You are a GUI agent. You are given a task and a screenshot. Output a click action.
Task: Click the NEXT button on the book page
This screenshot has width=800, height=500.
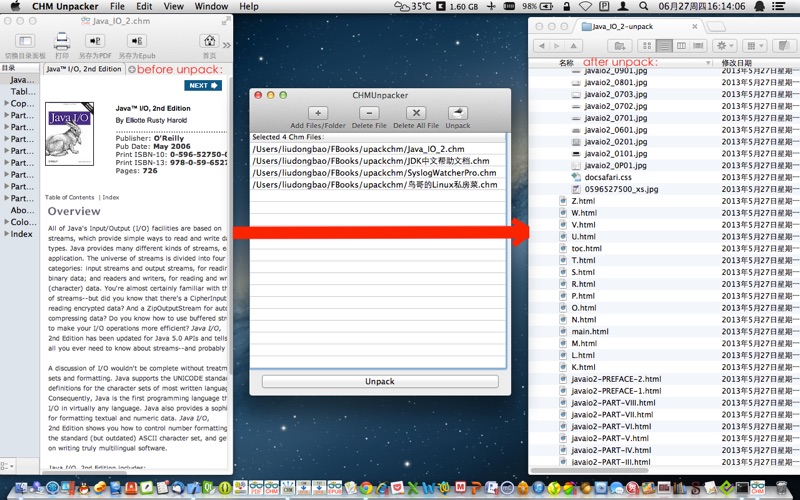pos(203,85)
